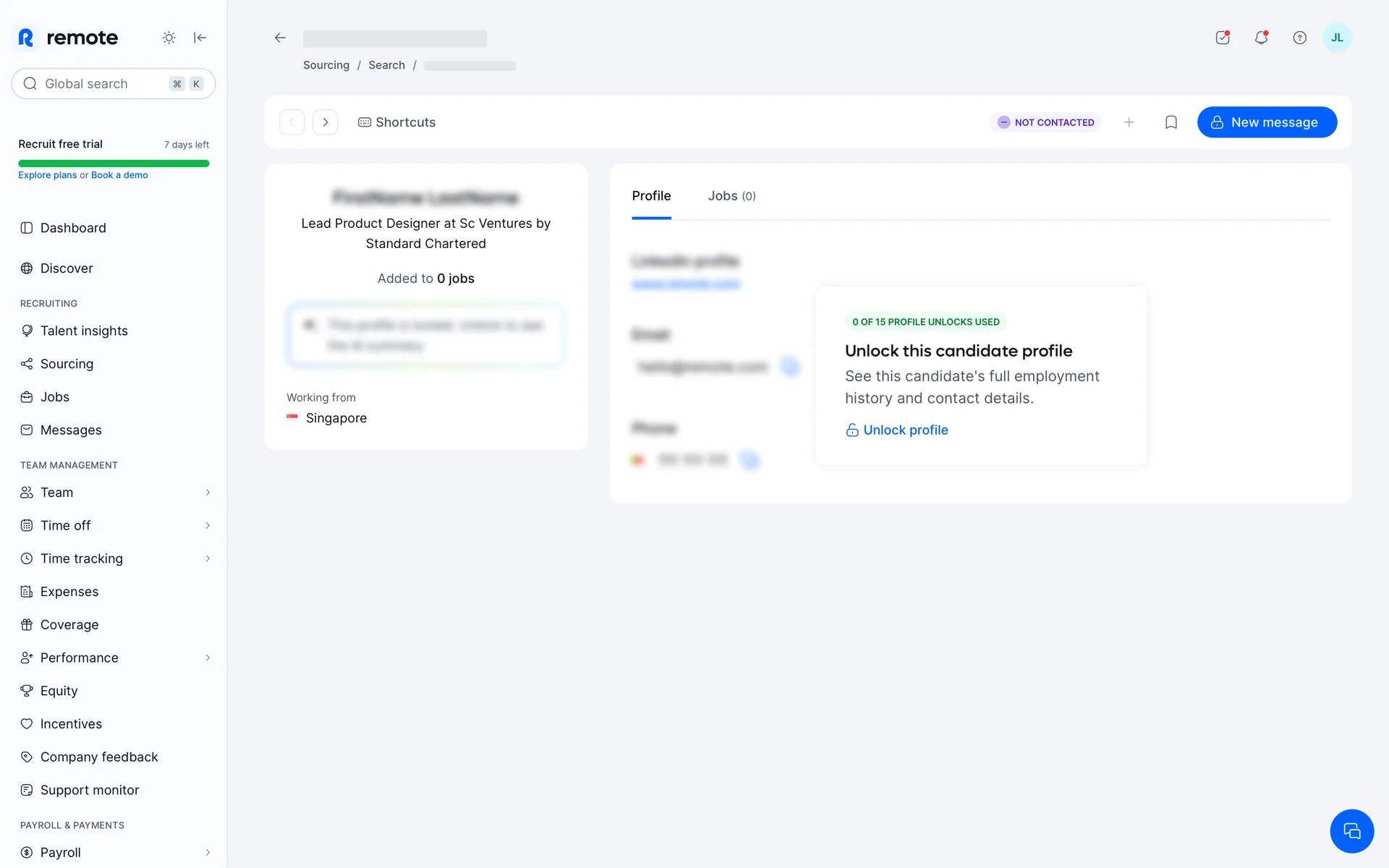1389x868 pixels.
Task: Expand the Performance submenu
Action: [208, 658]
